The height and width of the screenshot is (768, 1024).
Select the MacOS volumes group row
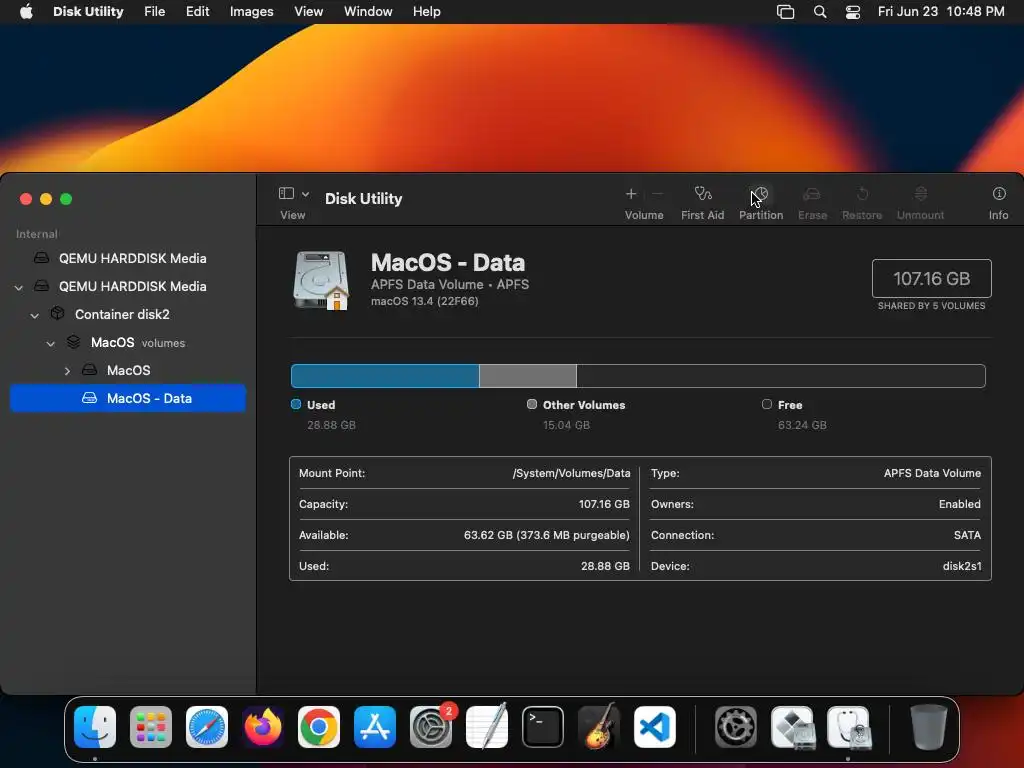pyautogui.click(x=128, y=342)
